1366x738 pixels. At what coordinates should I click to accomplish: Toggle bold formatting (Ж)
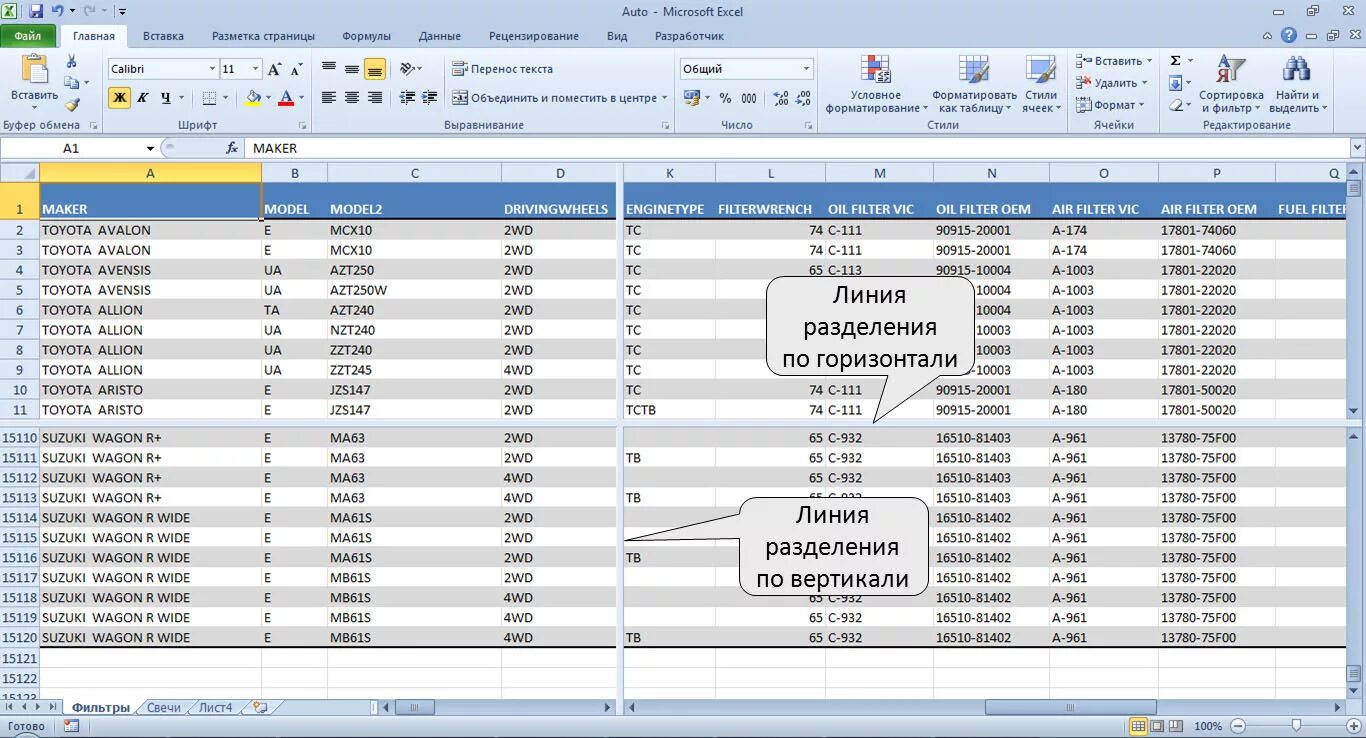pyautogui.click(x=119, y=98)
